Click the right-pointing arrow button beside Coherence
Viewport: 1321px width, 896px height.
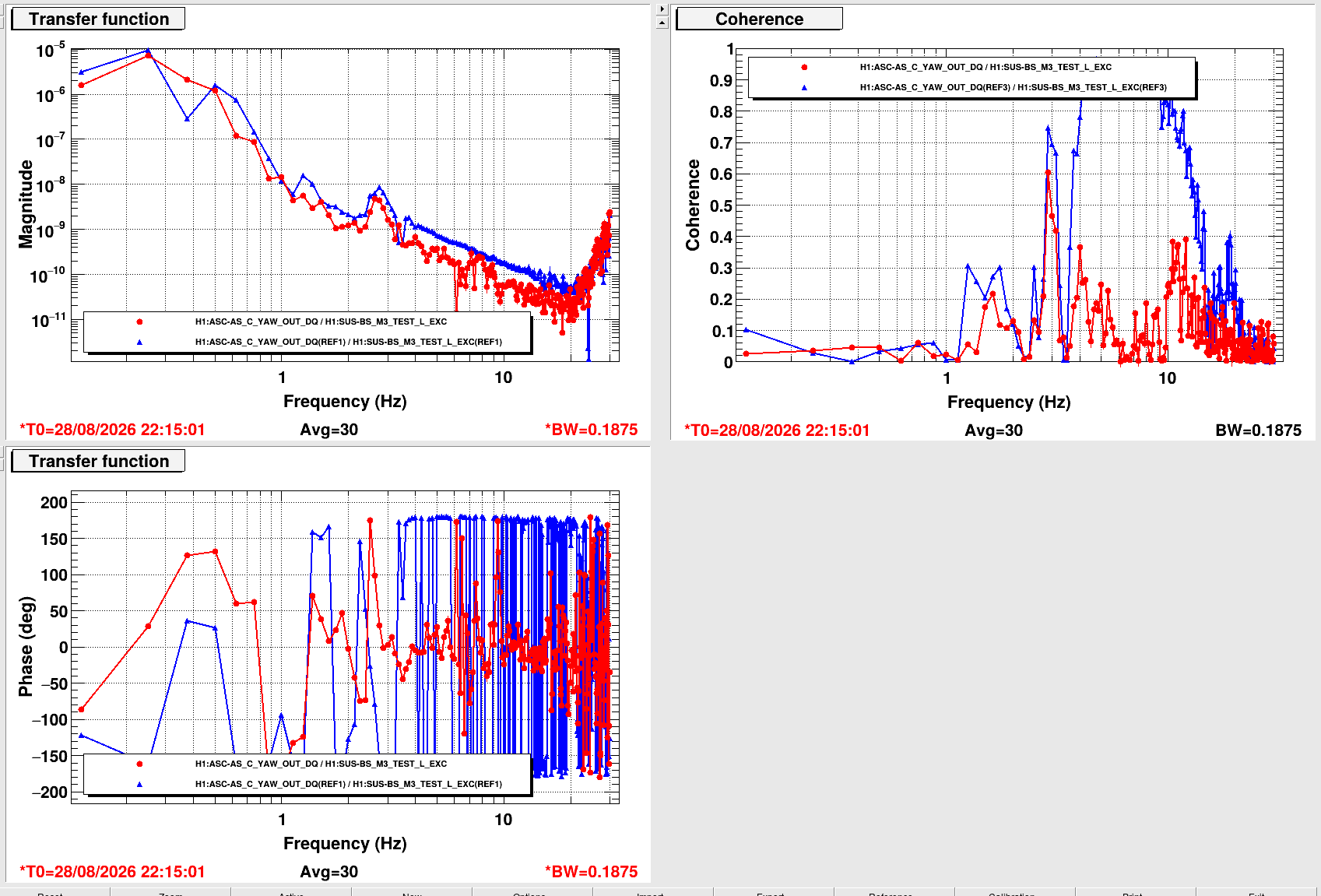[662, 9]
